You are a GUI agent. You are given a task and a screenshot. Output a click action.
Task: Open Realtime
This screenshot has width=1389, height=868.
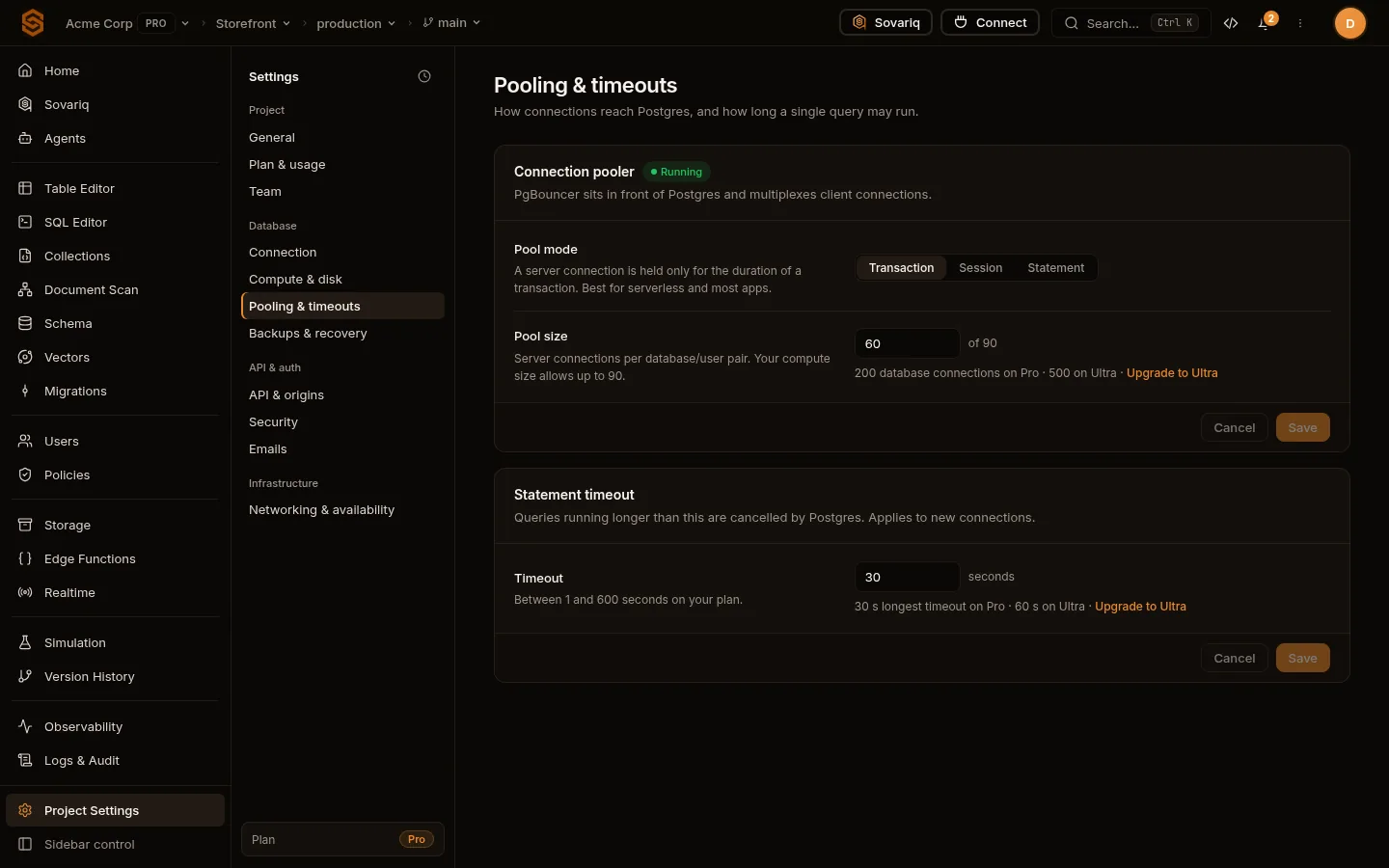tap(116, 592)
